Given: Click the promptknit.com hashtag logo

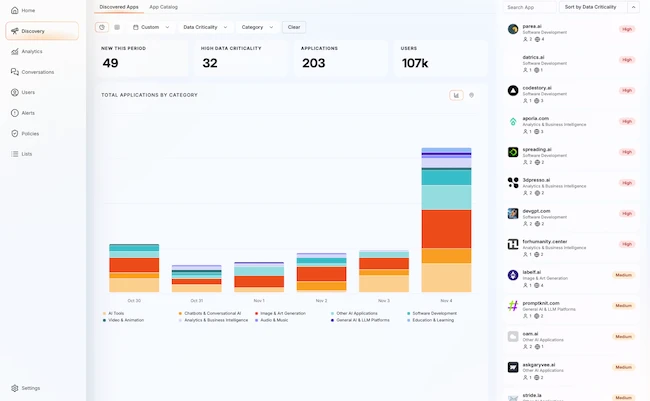Looking at the screenshot, I should point(513,306).
